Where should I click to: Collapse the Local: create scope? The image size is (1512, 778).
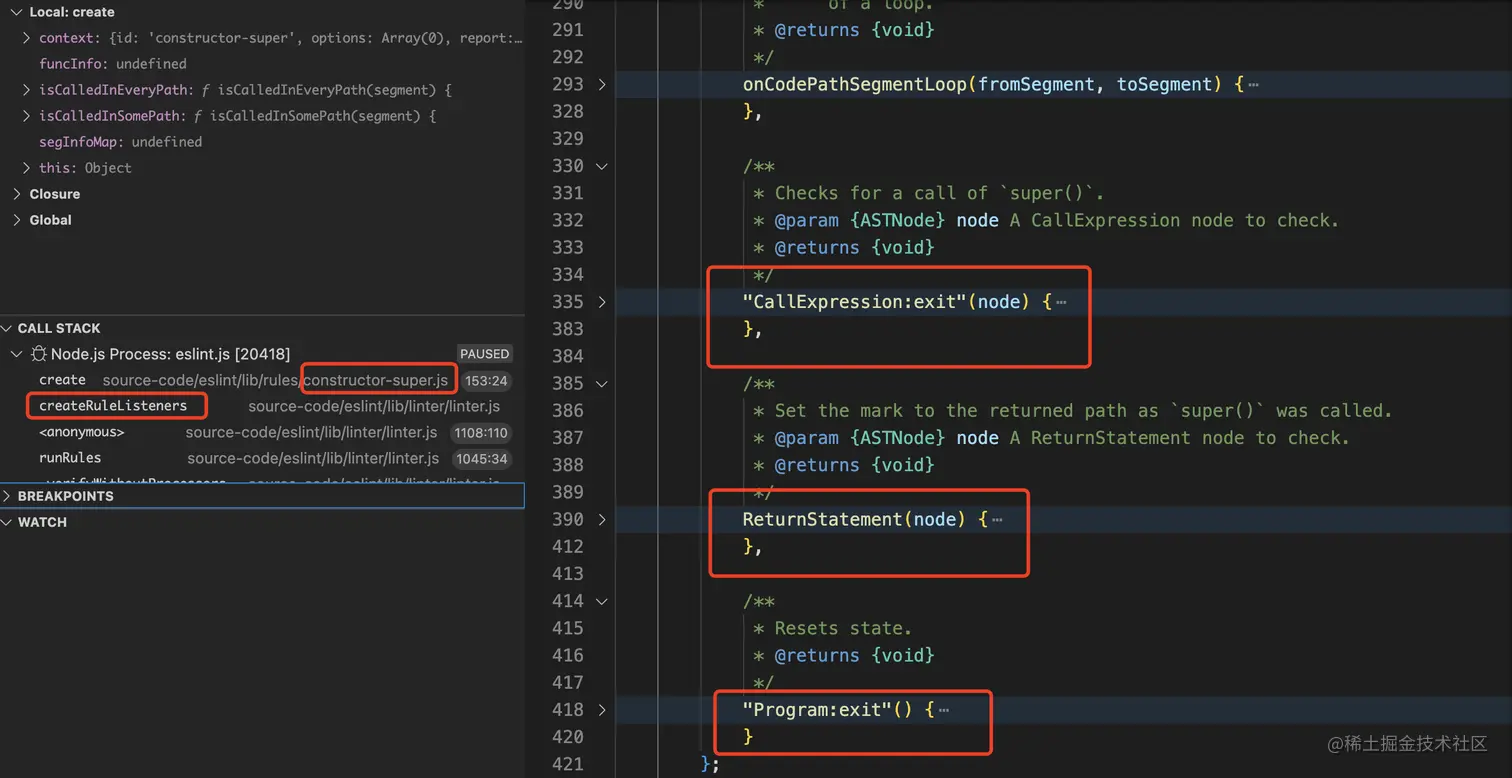17,12
